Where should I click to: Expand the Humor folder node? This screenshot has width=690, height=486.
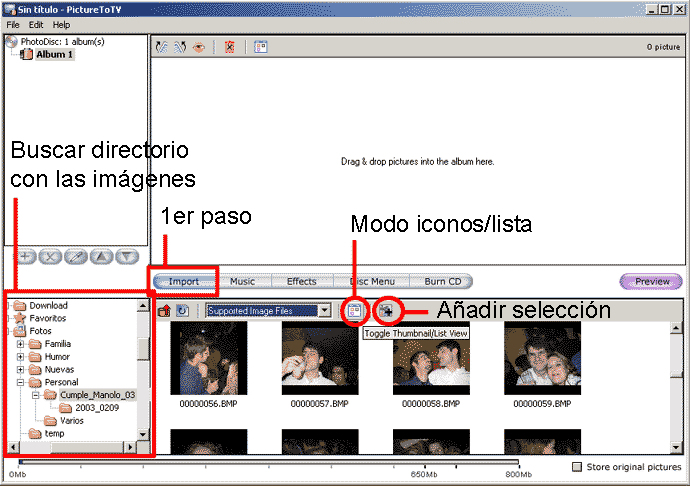(20, 357)
